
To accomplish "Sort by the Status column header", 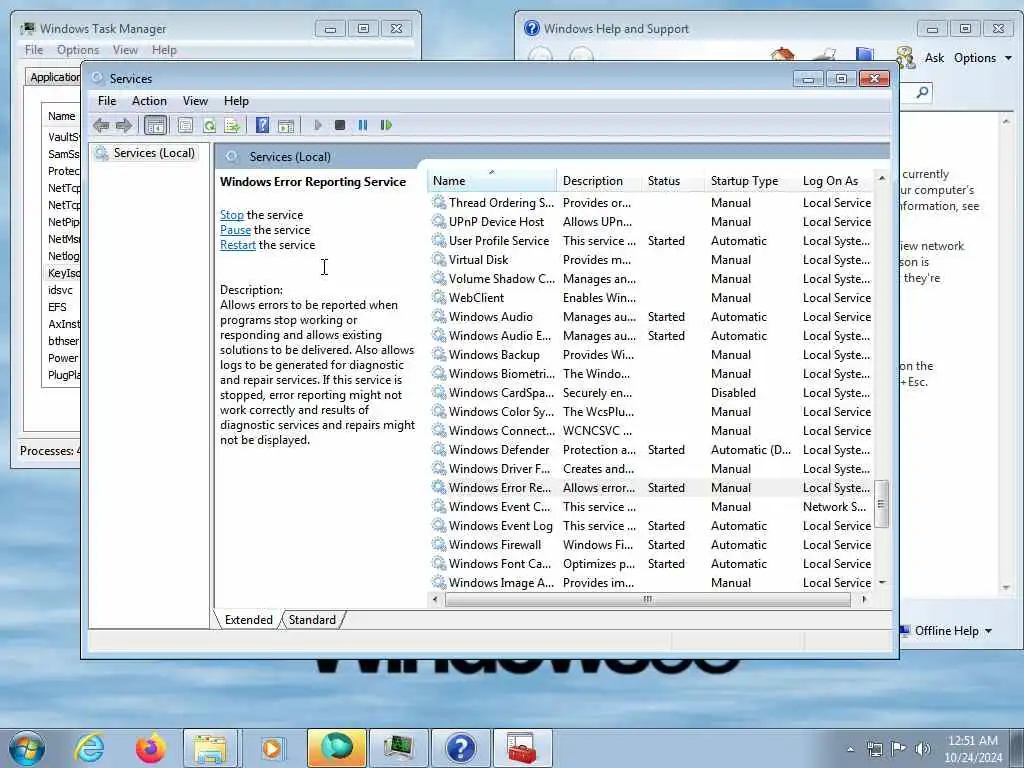I will point(673,181).
